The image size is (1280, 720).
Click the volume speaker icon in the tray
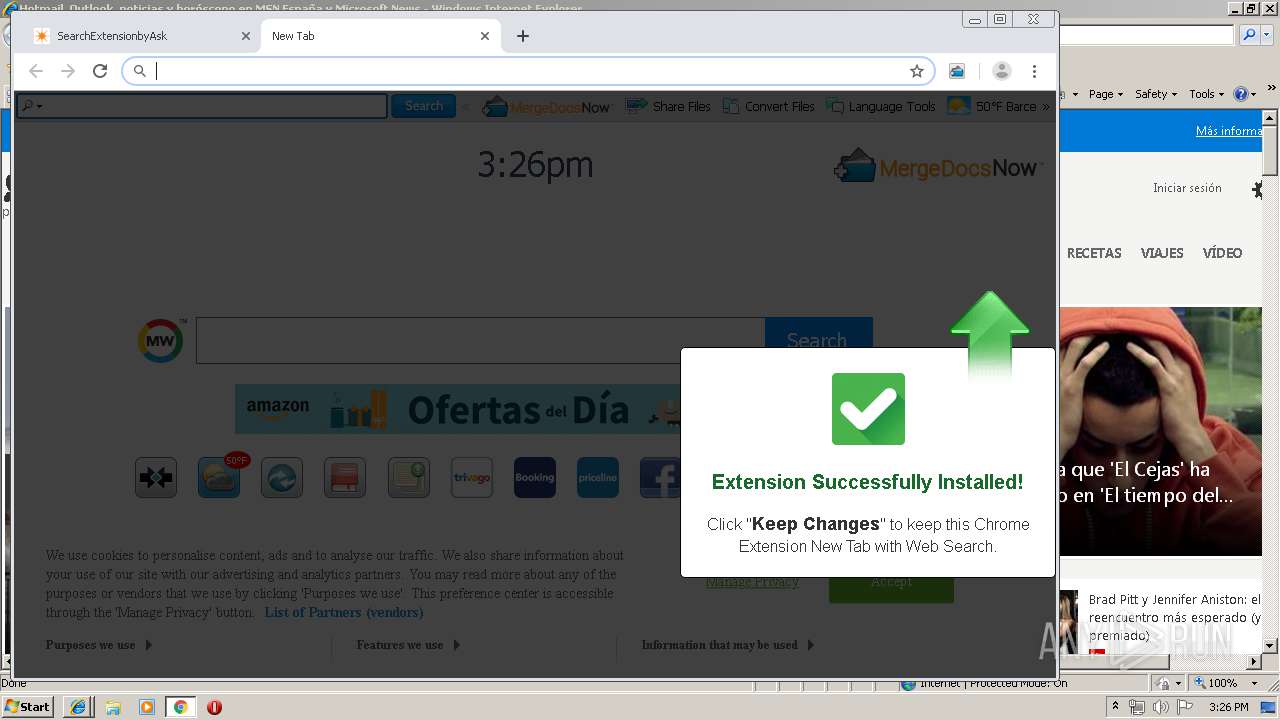[1160, 707]
